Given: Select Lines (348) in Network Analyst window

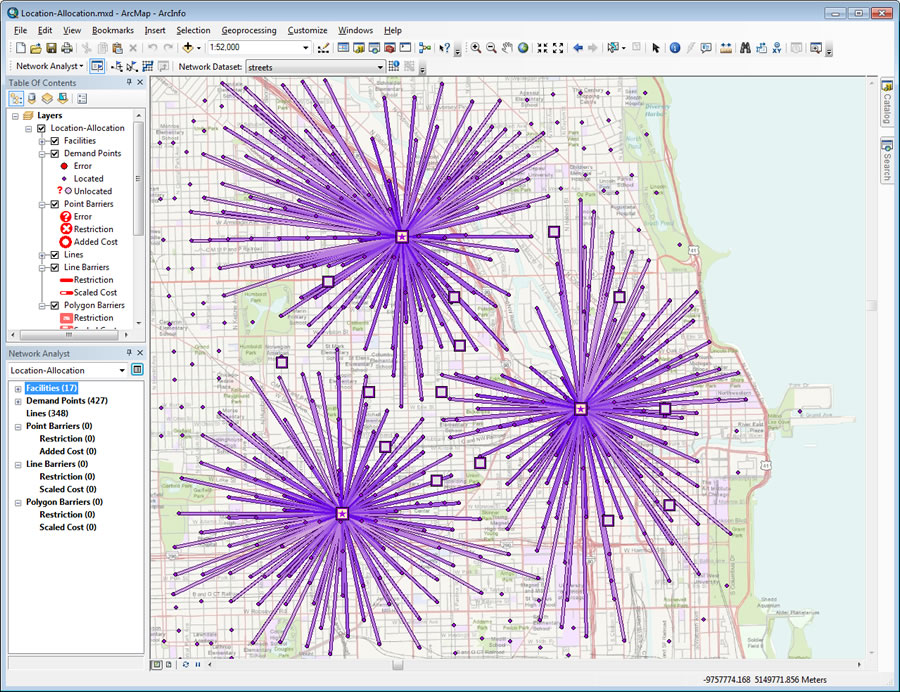Looking at the screenshot, I should 46,413.
